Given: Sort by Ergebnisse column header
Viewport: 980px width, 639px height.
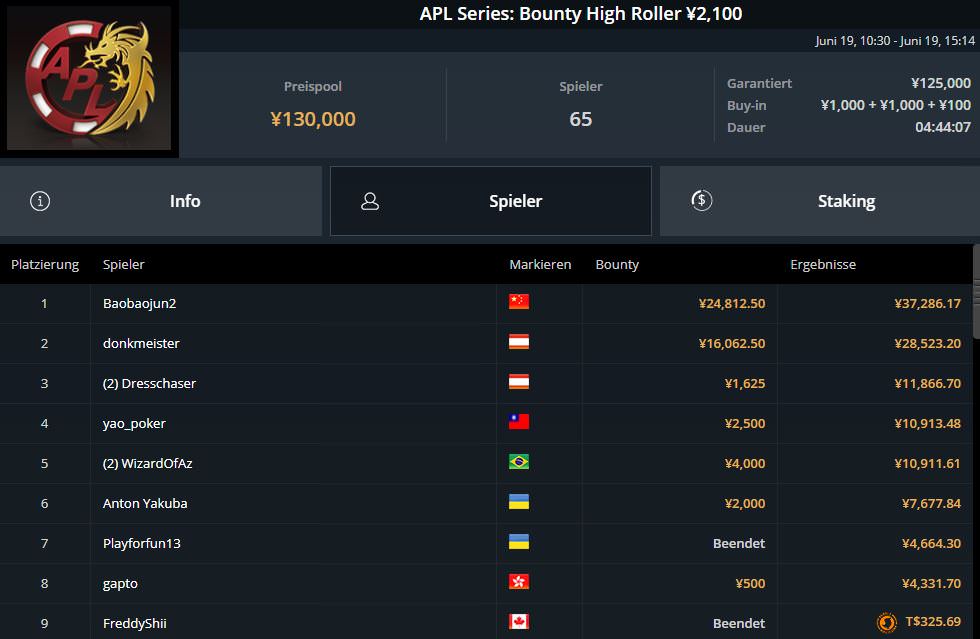Looking at the screenshot, I should click(x=823, y=265).
